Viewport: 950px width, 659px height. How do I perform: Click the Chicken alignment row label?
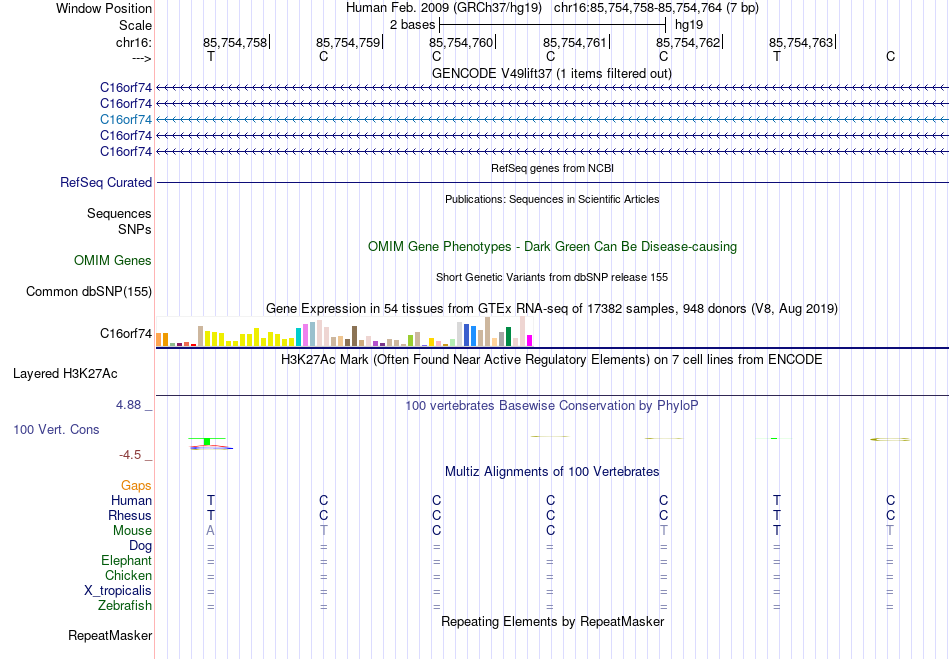128,575
